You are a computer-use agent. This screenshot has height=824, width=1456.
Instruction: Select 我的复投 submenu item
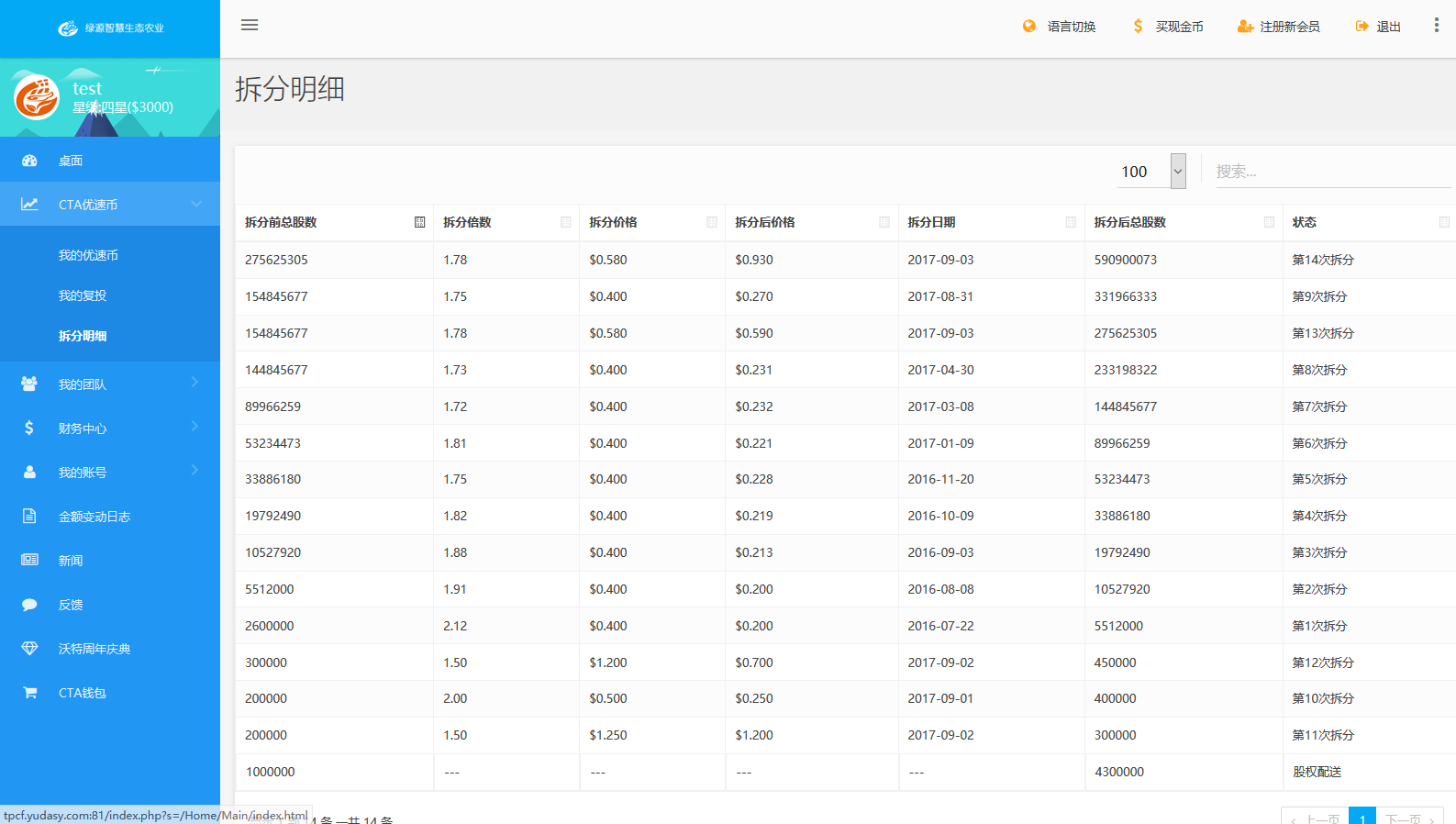click(x=83, y=295)
